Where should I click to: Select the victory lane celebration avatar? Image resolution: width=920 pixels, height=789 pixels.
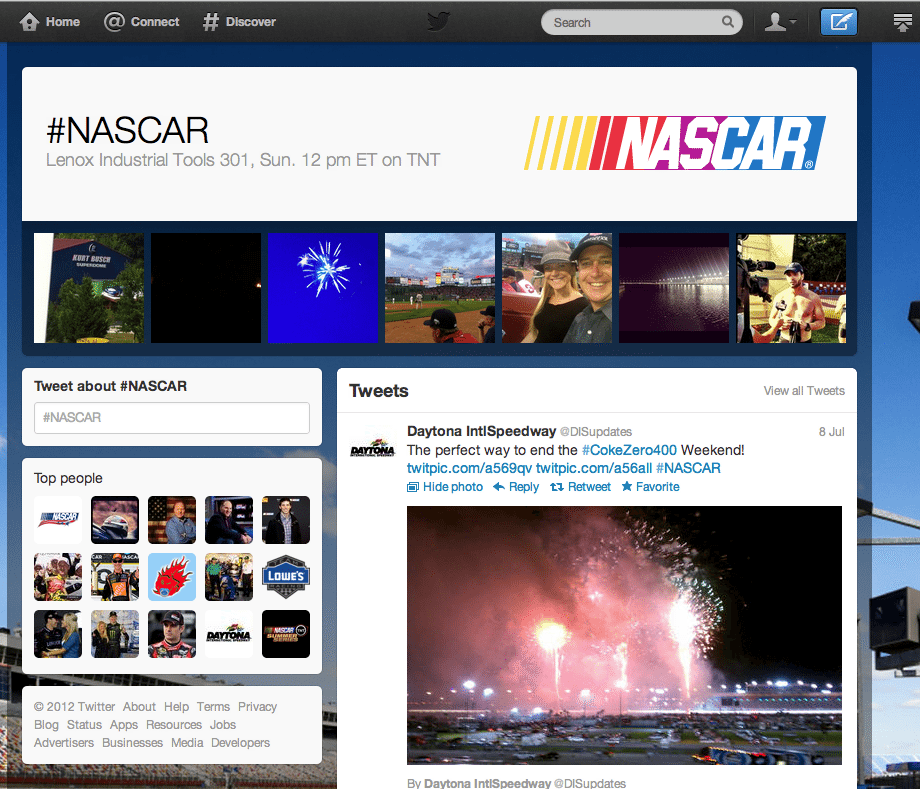coord(58,577)
